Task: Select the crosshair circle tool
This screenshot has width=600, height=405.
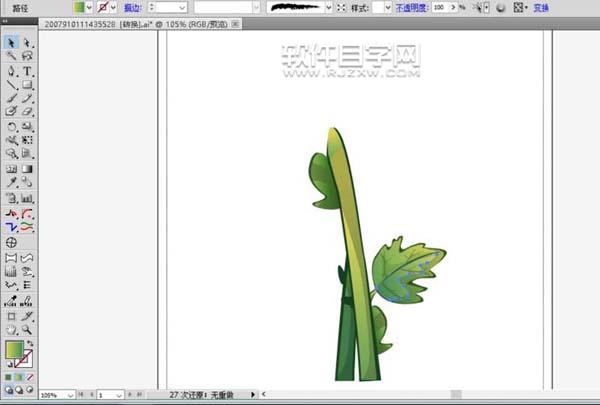Action: click(11, 242)
